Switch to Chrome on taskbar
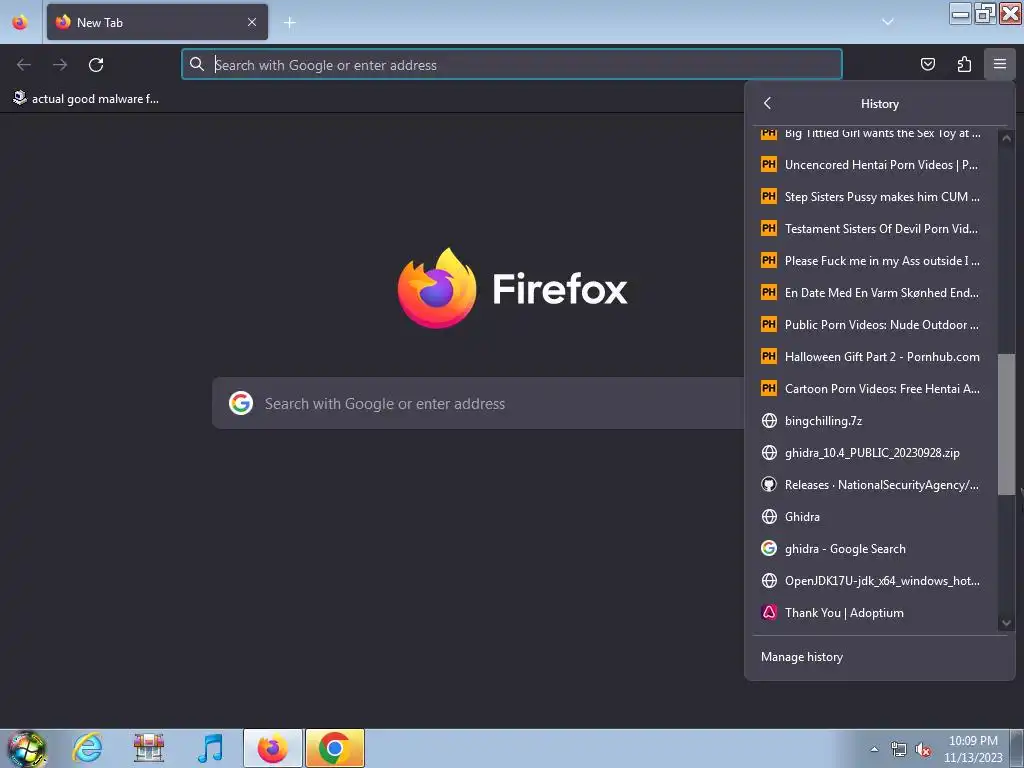 pos(334,748)
